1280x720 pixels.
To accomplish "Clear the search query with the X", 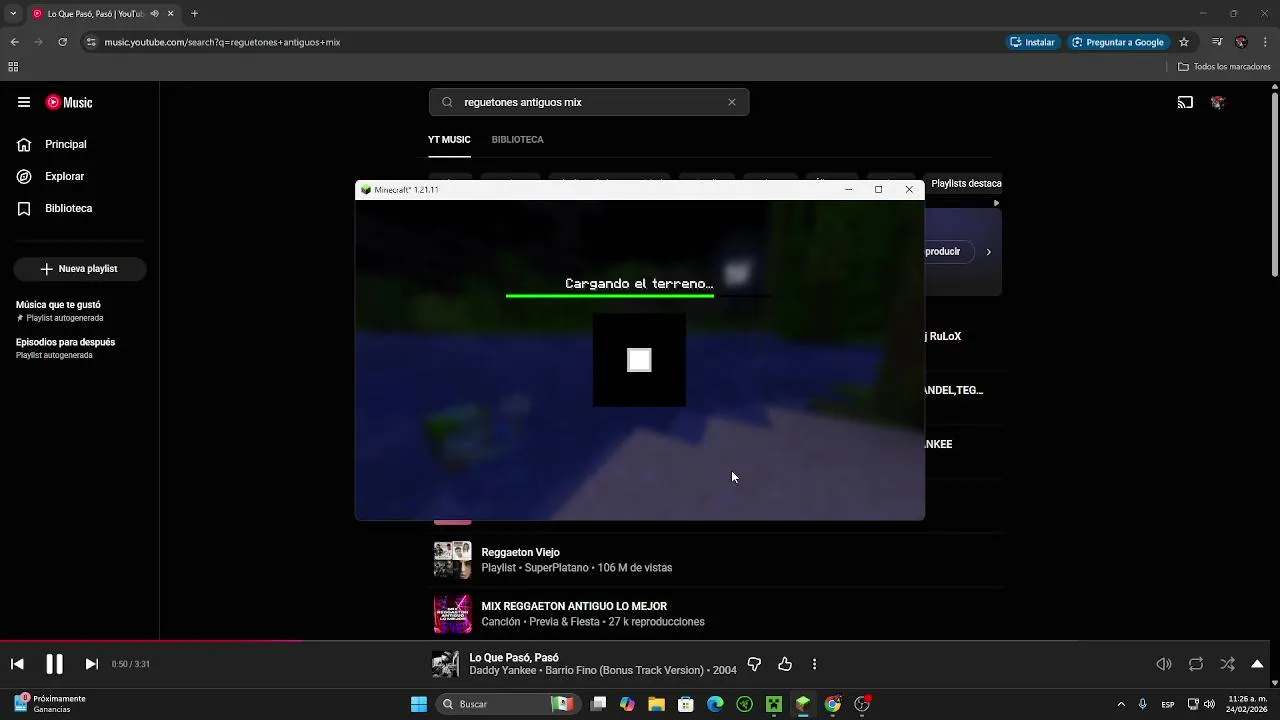I will pos(732,102).
